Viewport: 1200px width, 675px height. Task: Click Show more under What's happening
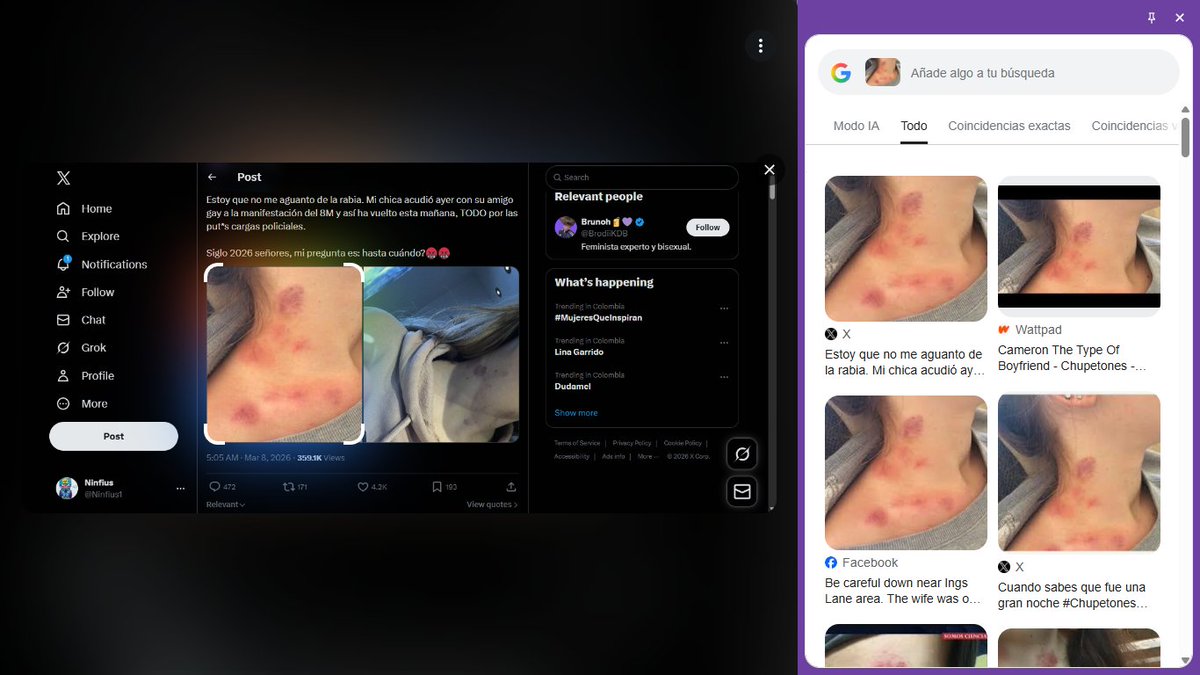[576, 413]
